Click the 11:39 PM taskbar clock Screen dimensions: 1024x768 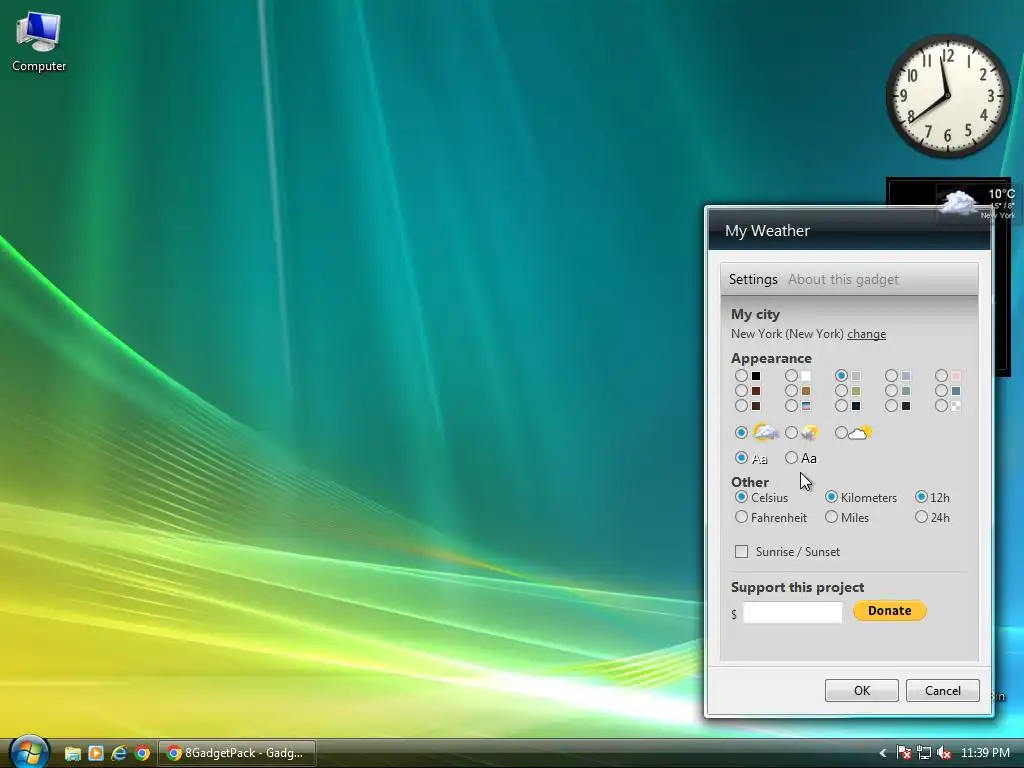pos(985,753)
